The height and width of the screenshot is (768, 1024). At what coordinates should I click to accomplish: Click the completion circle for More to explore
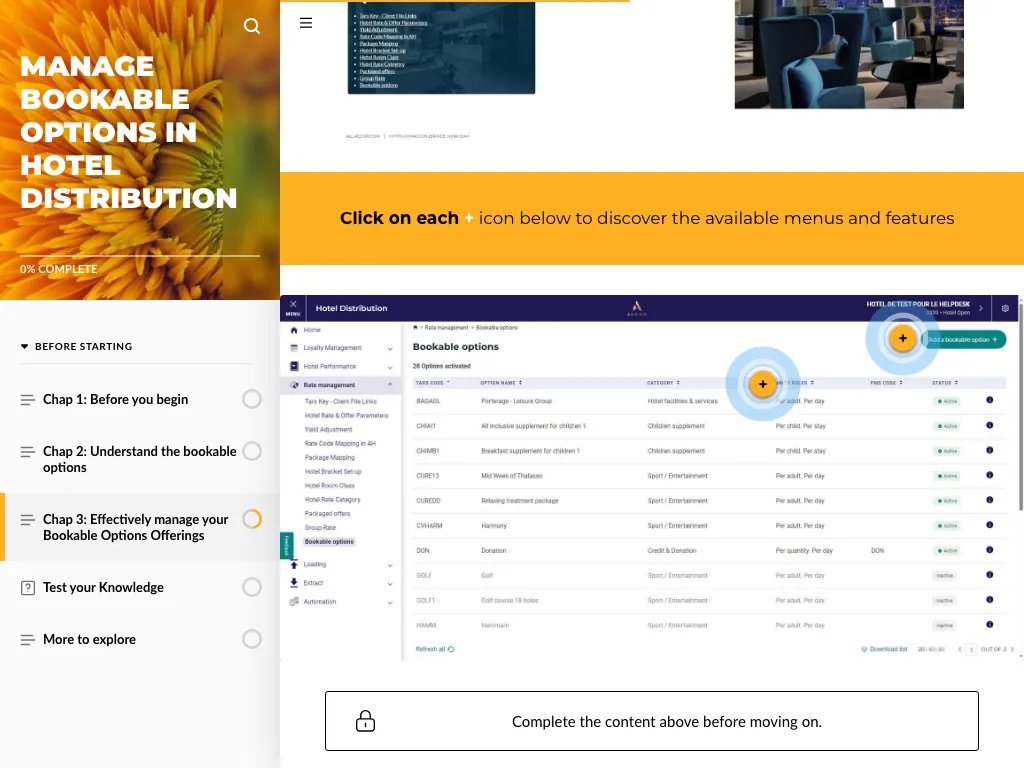252,639
